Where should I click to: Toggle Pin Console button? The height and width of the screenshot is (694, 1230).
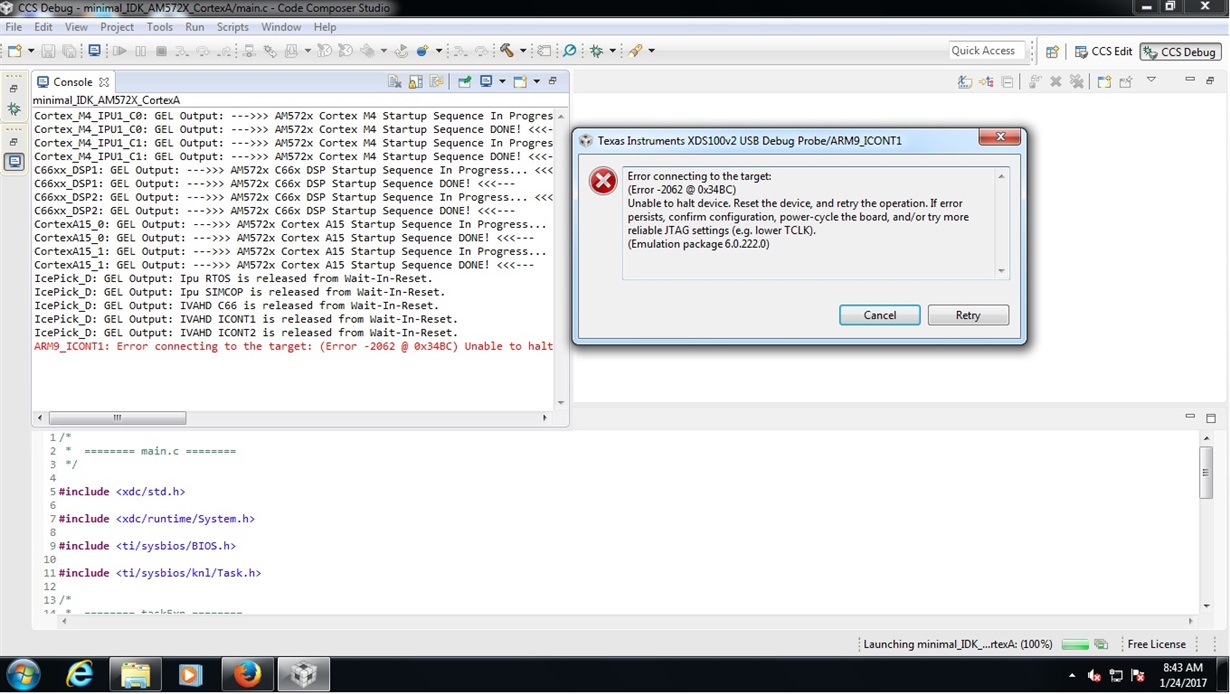(465, 81)
